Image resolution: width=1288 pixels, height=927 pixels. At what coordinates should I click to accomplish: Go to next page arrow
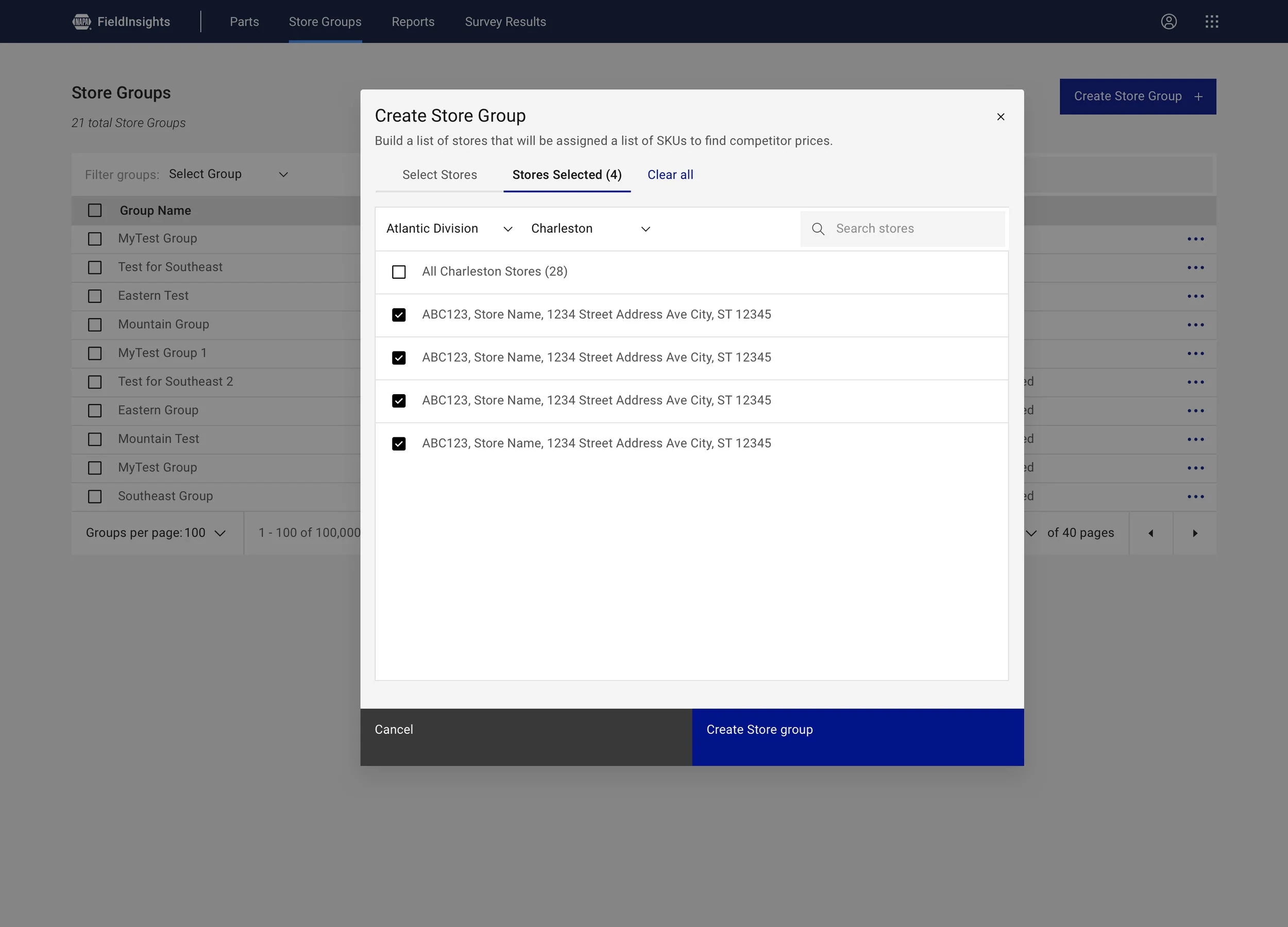[x=1194, y=533]
